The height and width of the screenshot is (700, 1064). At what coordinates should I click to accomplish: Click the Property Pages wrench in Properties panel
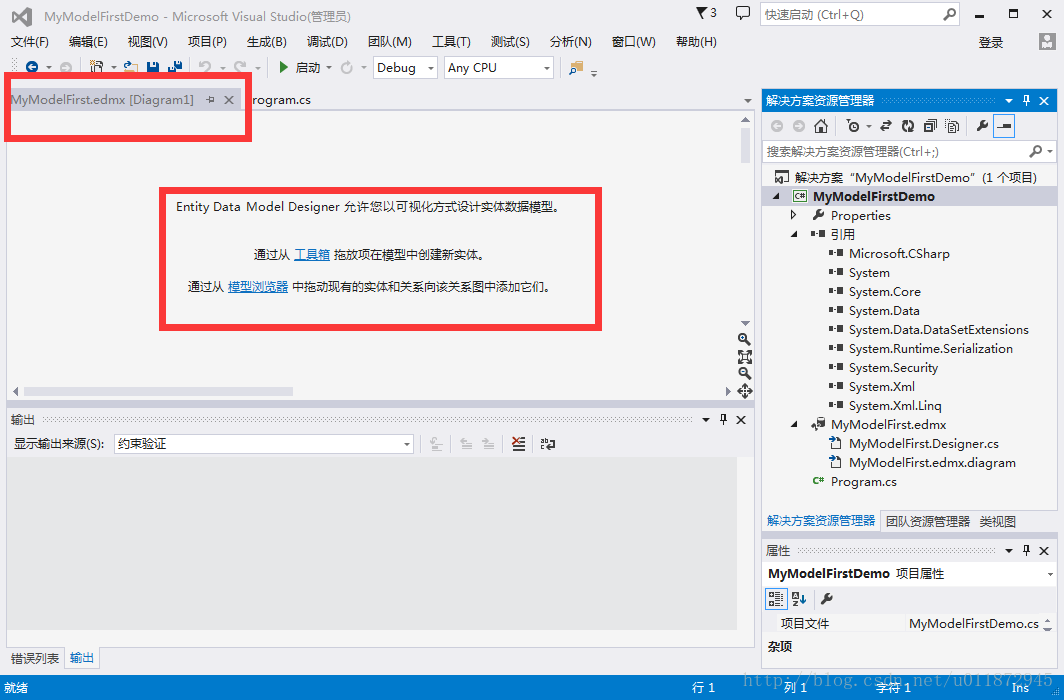pyautogui.click(x=826, y=599)
